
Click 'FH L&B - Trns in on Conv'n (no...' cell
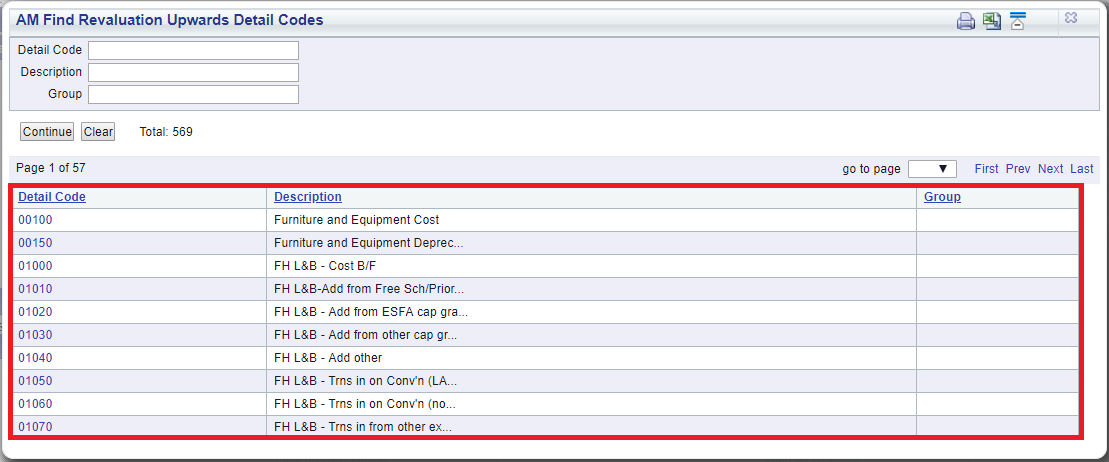tap(591, 404)
